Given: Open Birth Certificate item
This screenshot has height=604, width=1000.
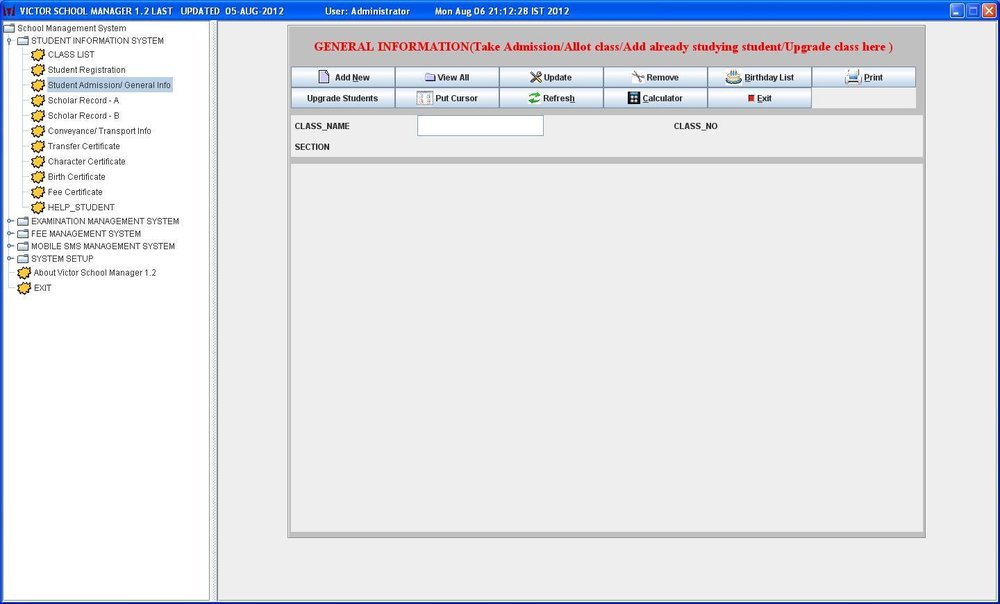Looking at the screenshot, I should 77,177.
